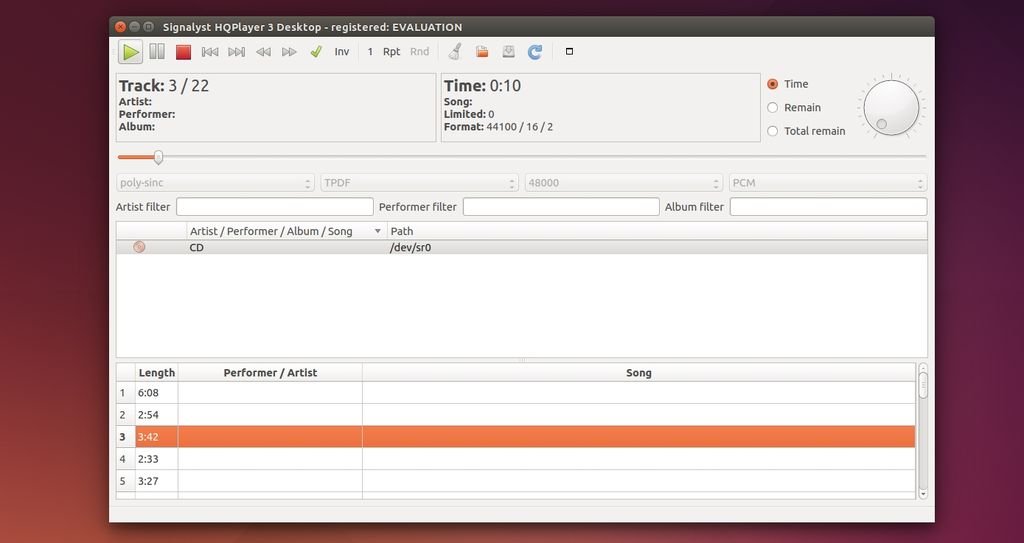Select the Total remain radio option
Viewport: 1024px width, 543px height.
(x=773, y=131)
